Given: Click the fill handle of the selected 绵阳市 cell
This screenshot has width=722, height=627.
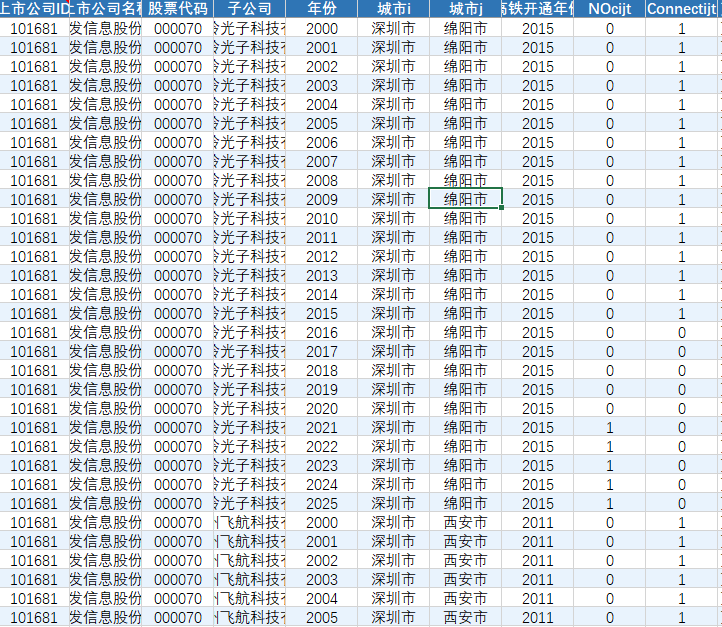Looking at the screenshot, I should click(501, 208).
